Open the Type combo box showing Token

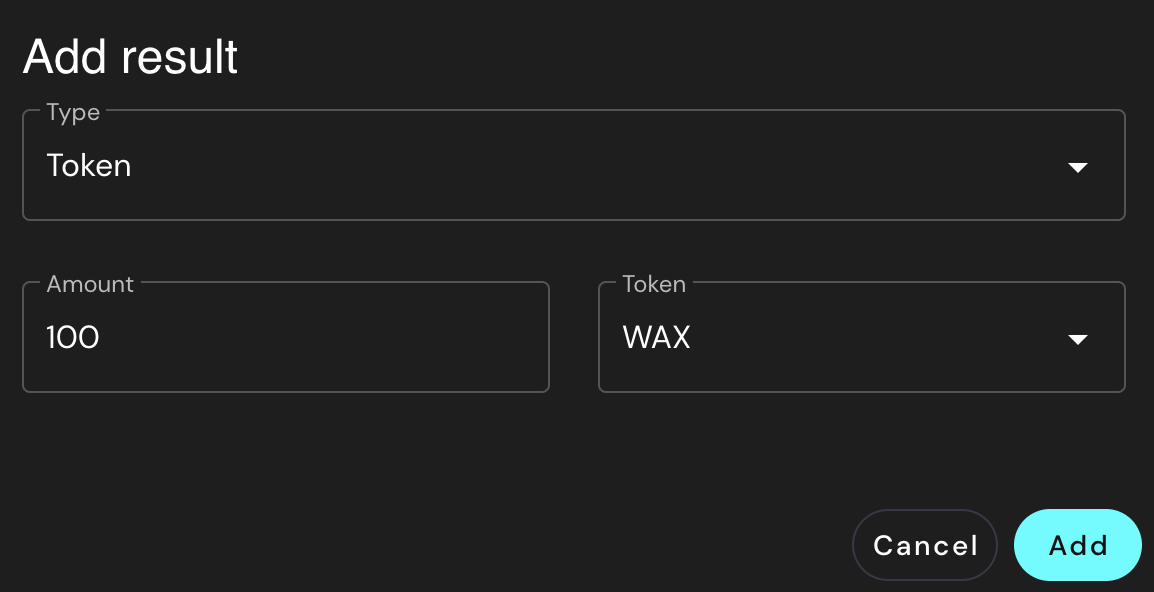(x=573, y=166)
